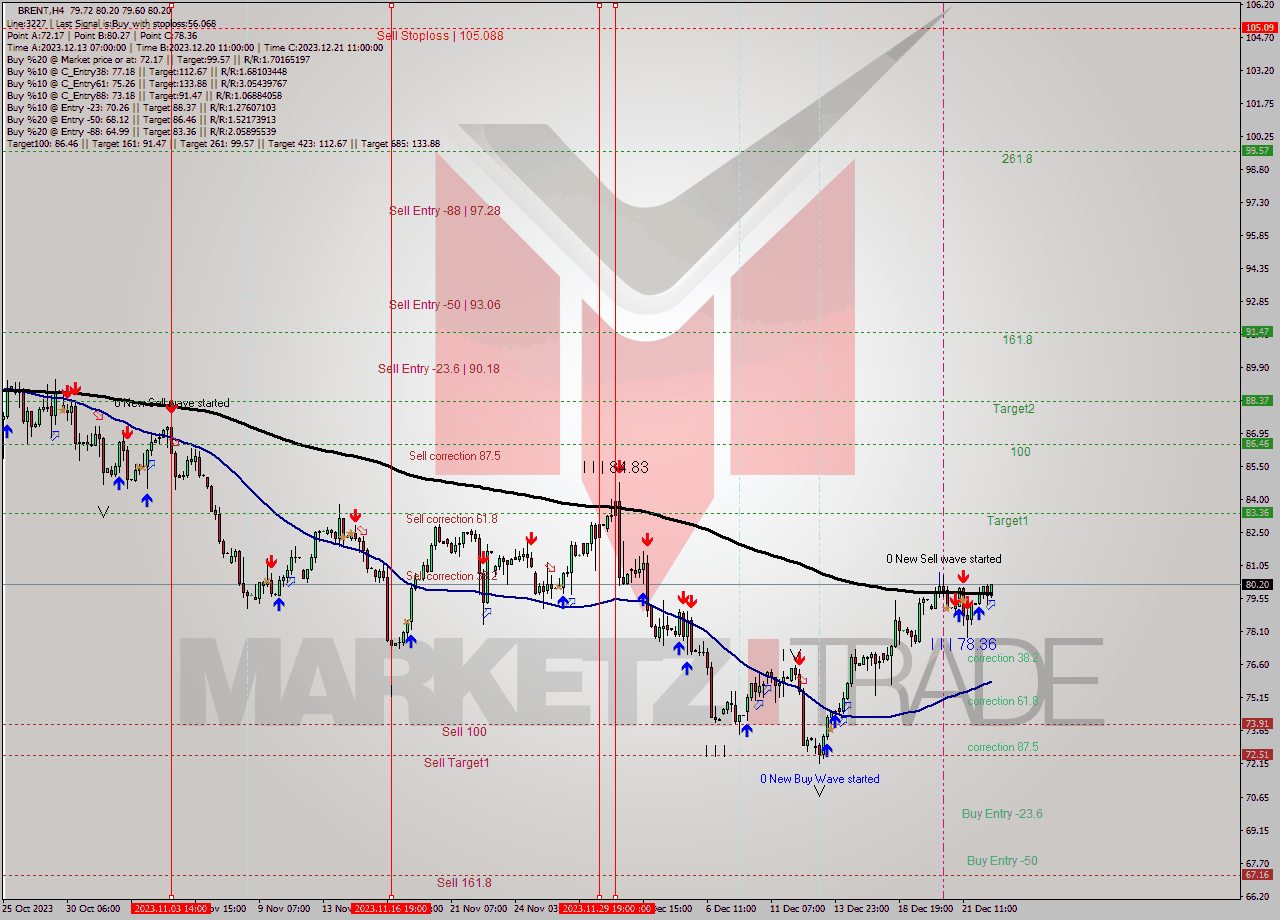1280x920 pixels.
Task: Click the green 86.46 price tag
Action: tap(1257, 444)
